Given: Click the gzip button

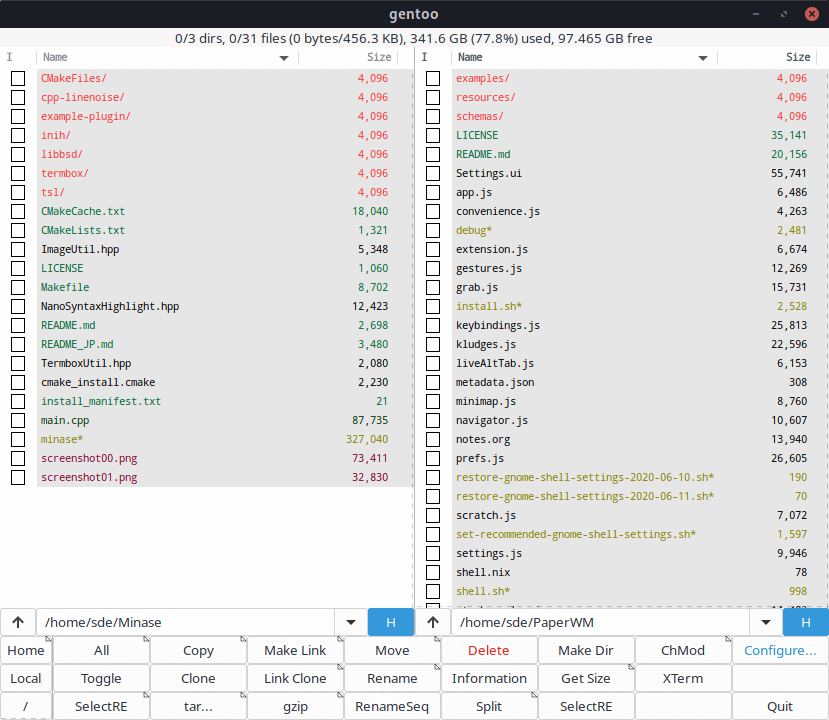Looking at the screenshot, I should click(x=295, y=706).
